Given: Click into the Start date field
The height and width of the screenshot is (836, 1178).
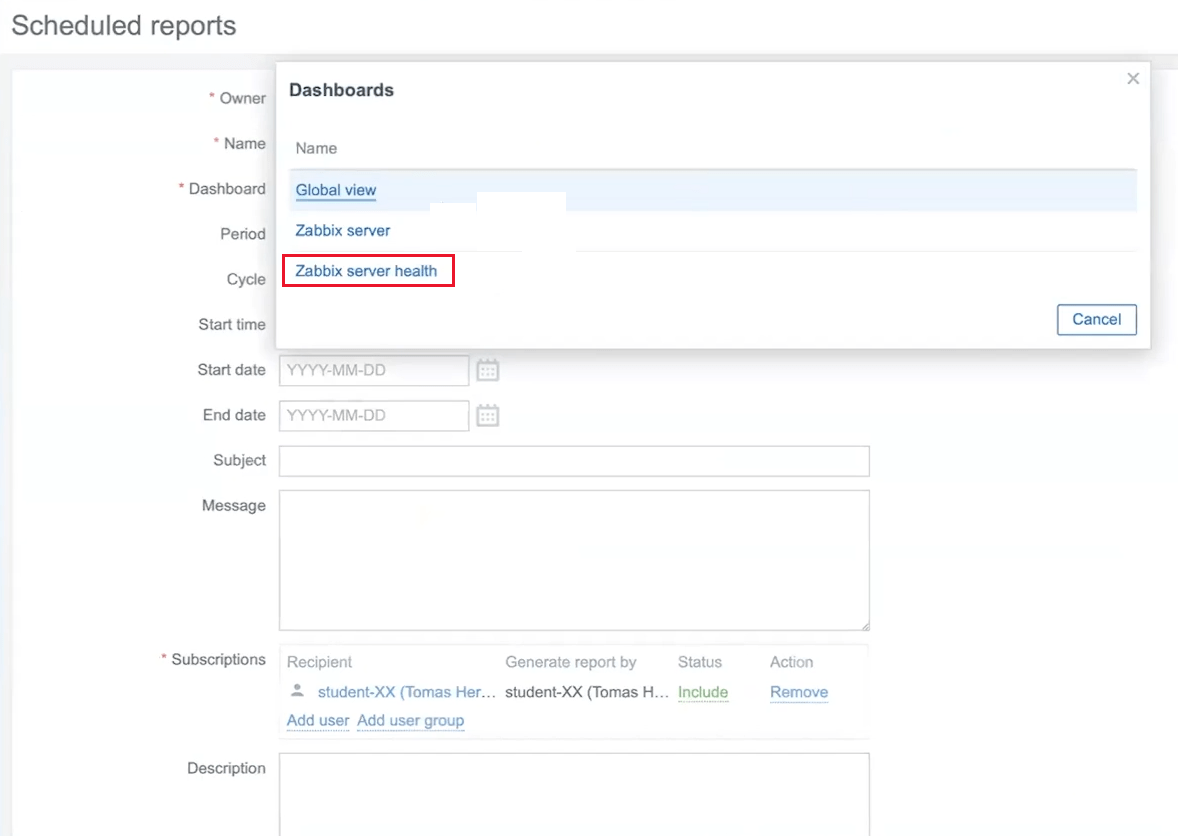Looking at the screenshot, I should click(x=373, y=370).
